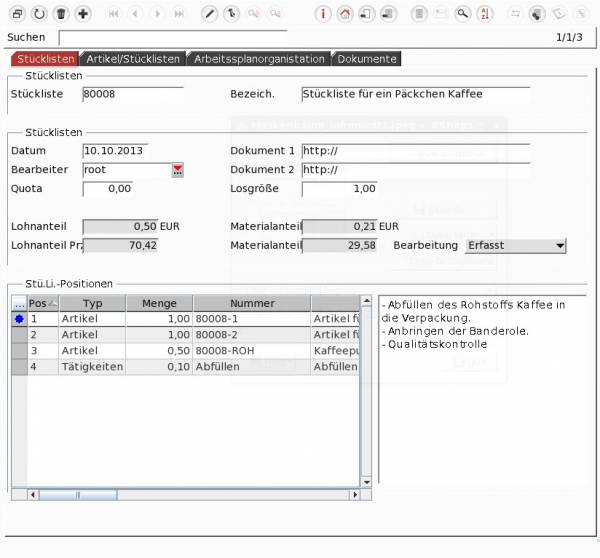Click the horizontal scrollbar under positions table

point(200,494)
